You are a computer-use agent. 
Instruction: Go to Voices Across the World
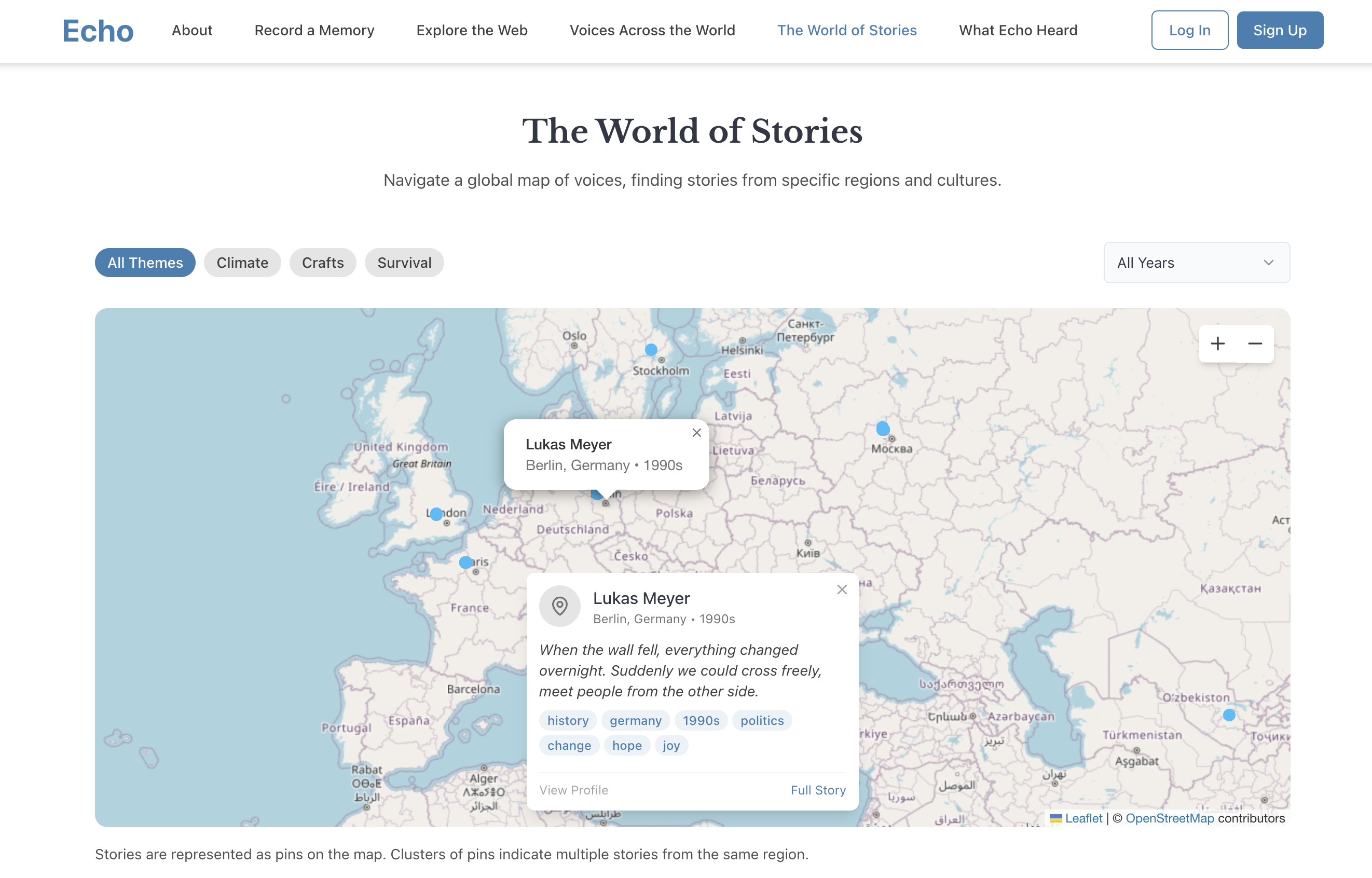(x=652, y=30)
